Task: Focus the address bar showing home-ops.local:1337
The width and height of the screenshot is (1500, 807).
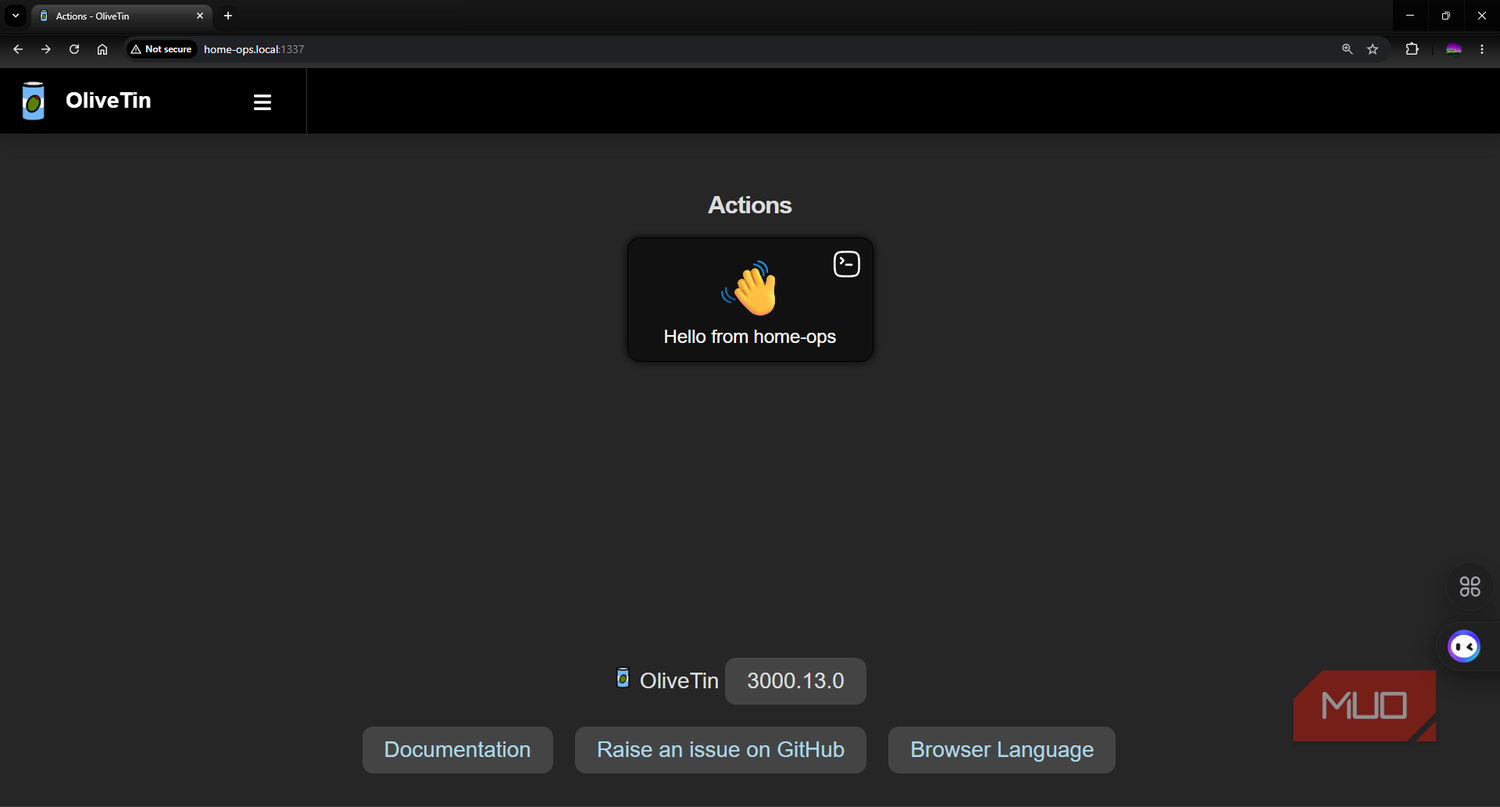Action: pos(760,49)
